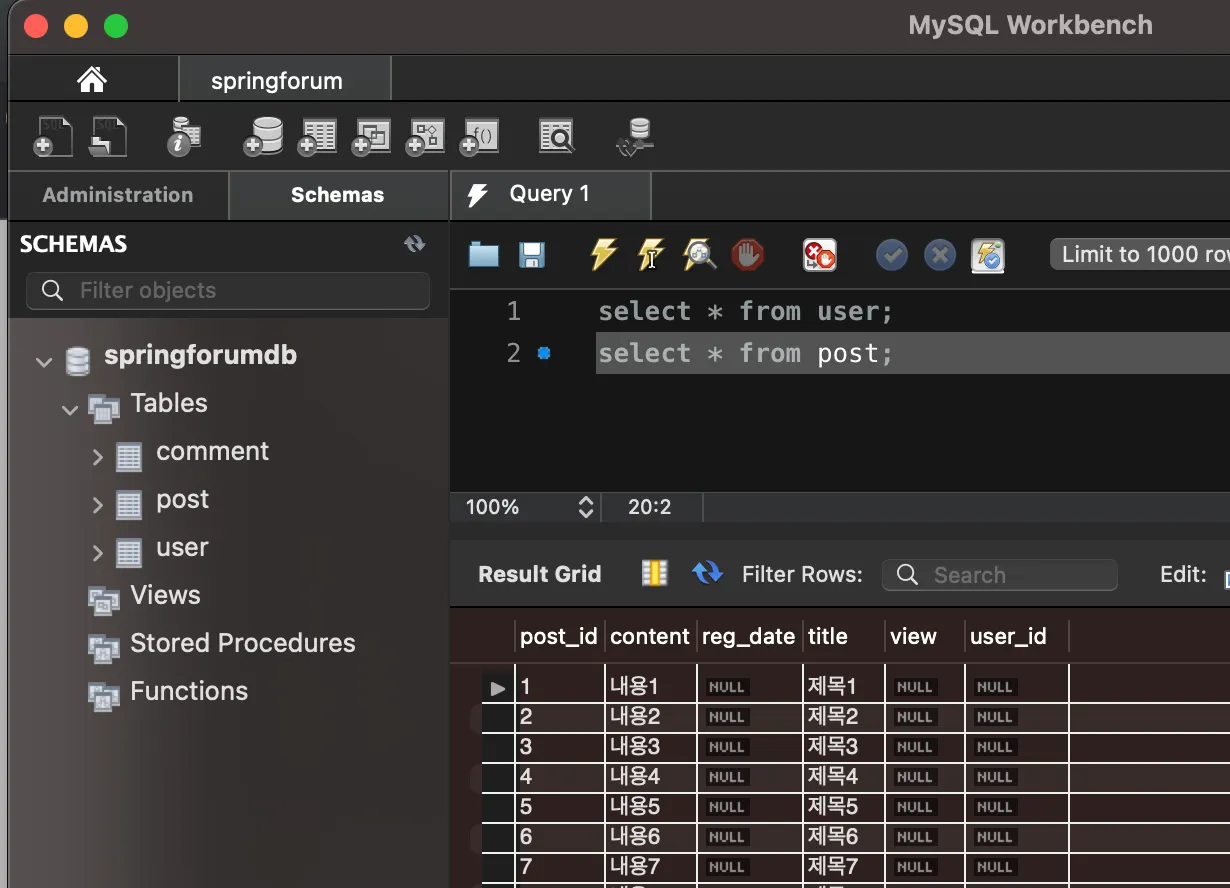Screen dimensions: 1230x888
Task: Expand the post table
Action: pyautogui.click(x=97, y=505)
